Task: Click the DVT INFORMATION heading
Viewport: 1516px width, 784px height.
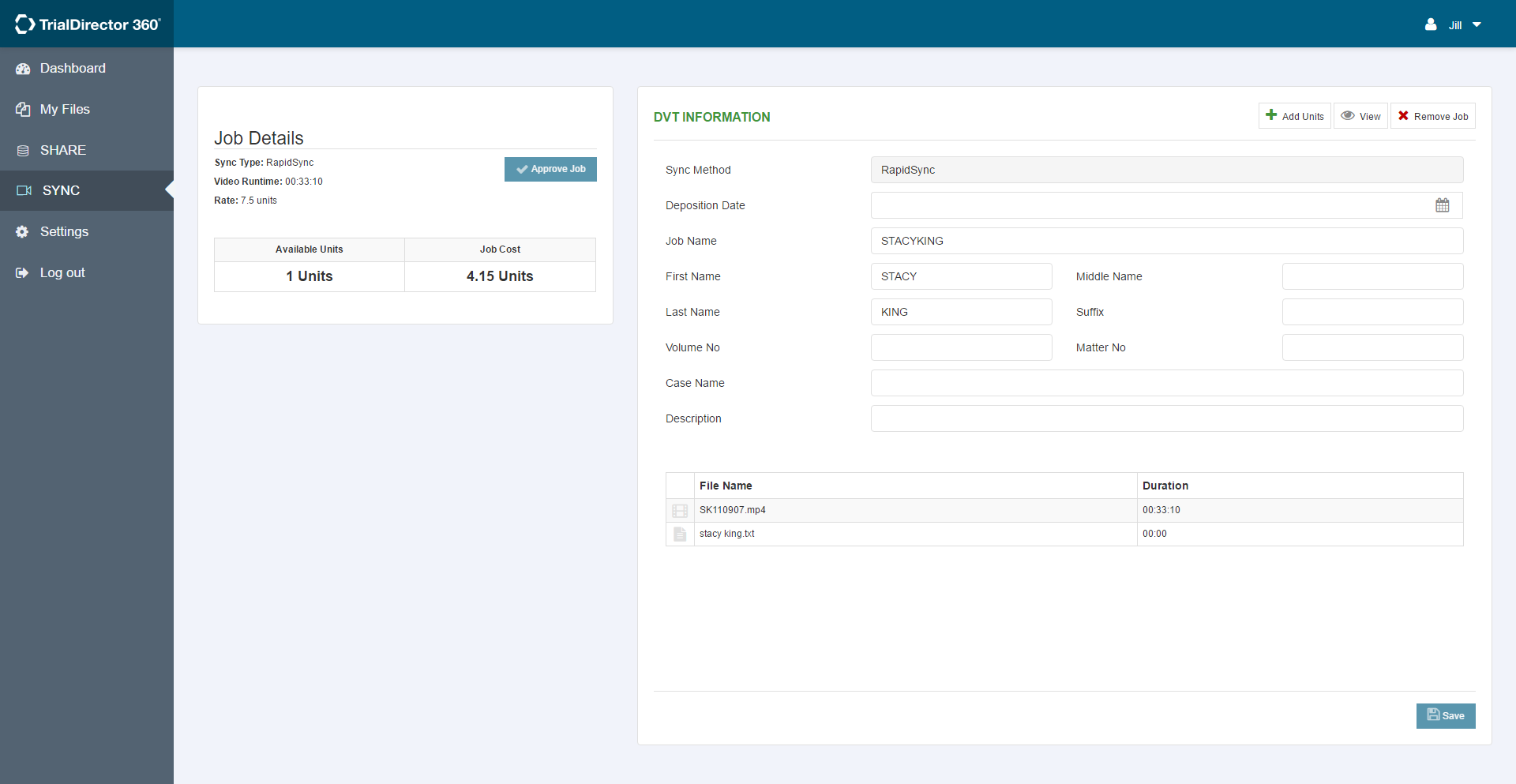Action: tap(711, 117)
